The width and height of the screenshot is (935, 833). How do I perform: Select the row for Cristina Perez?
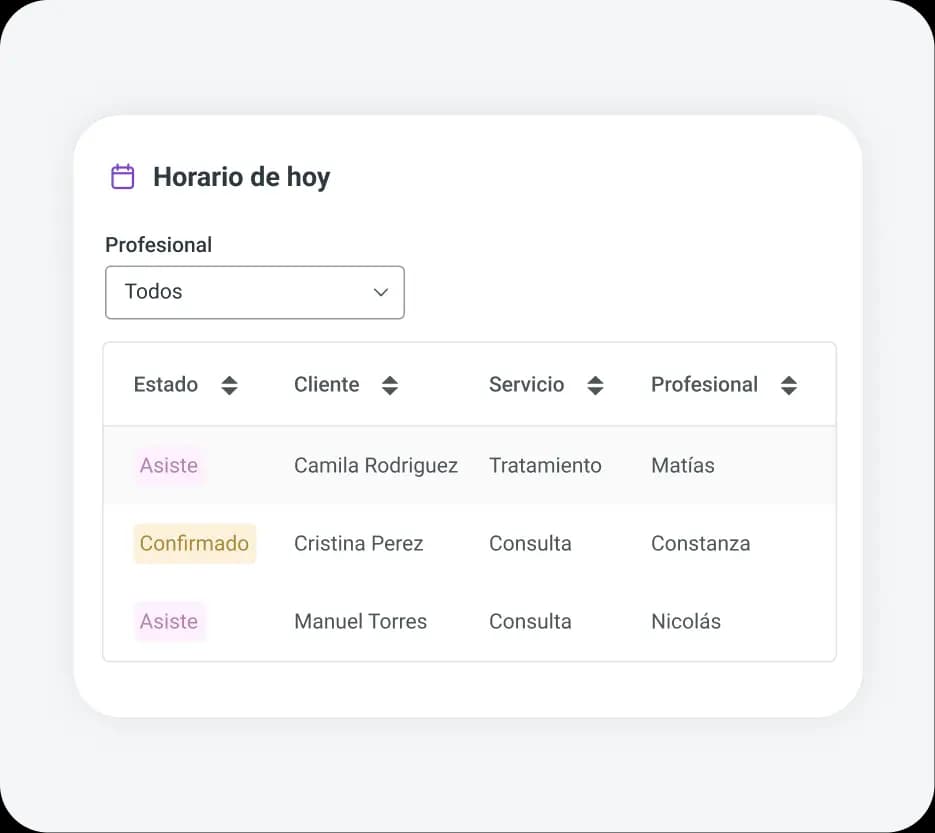469,543
